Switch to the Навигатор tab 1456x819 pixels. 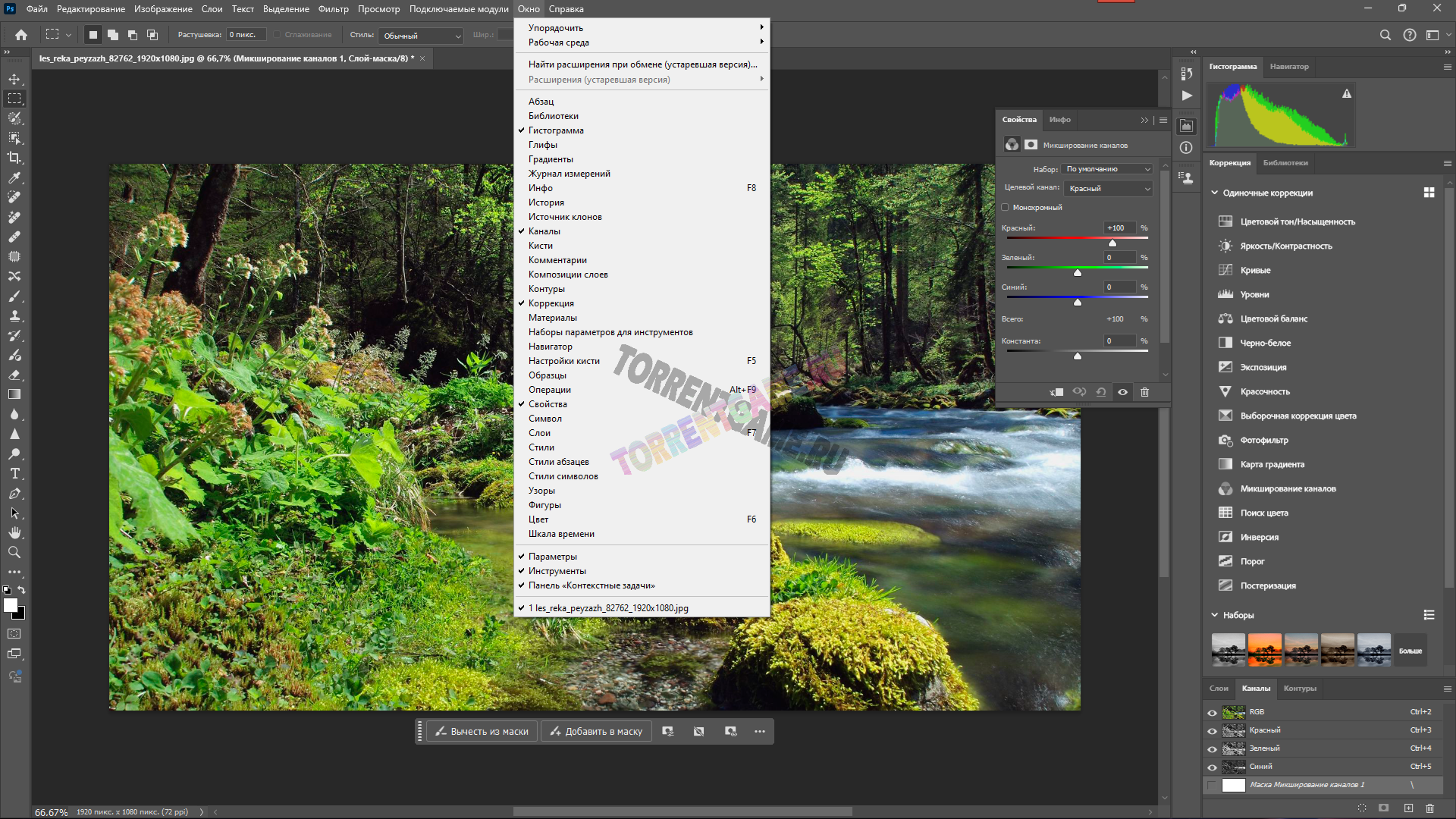1289,67
